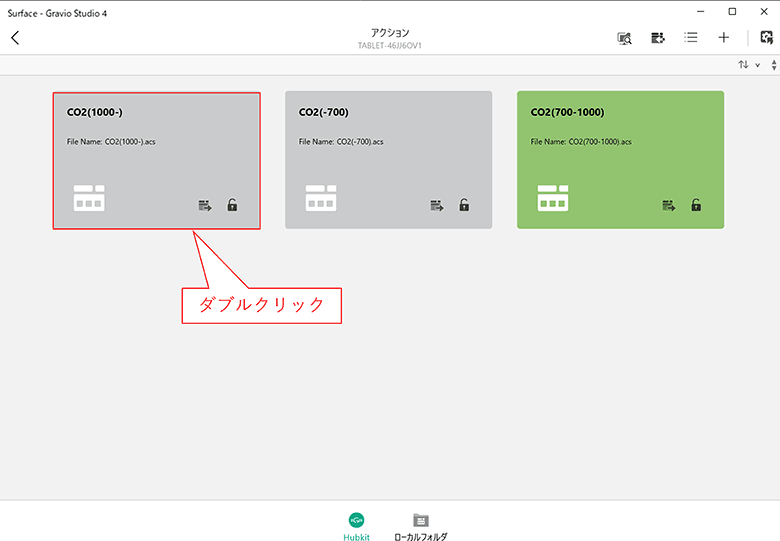Open the sort order dropdown chevron
This screenshot has width=780, height=541.
pos(758,65)
